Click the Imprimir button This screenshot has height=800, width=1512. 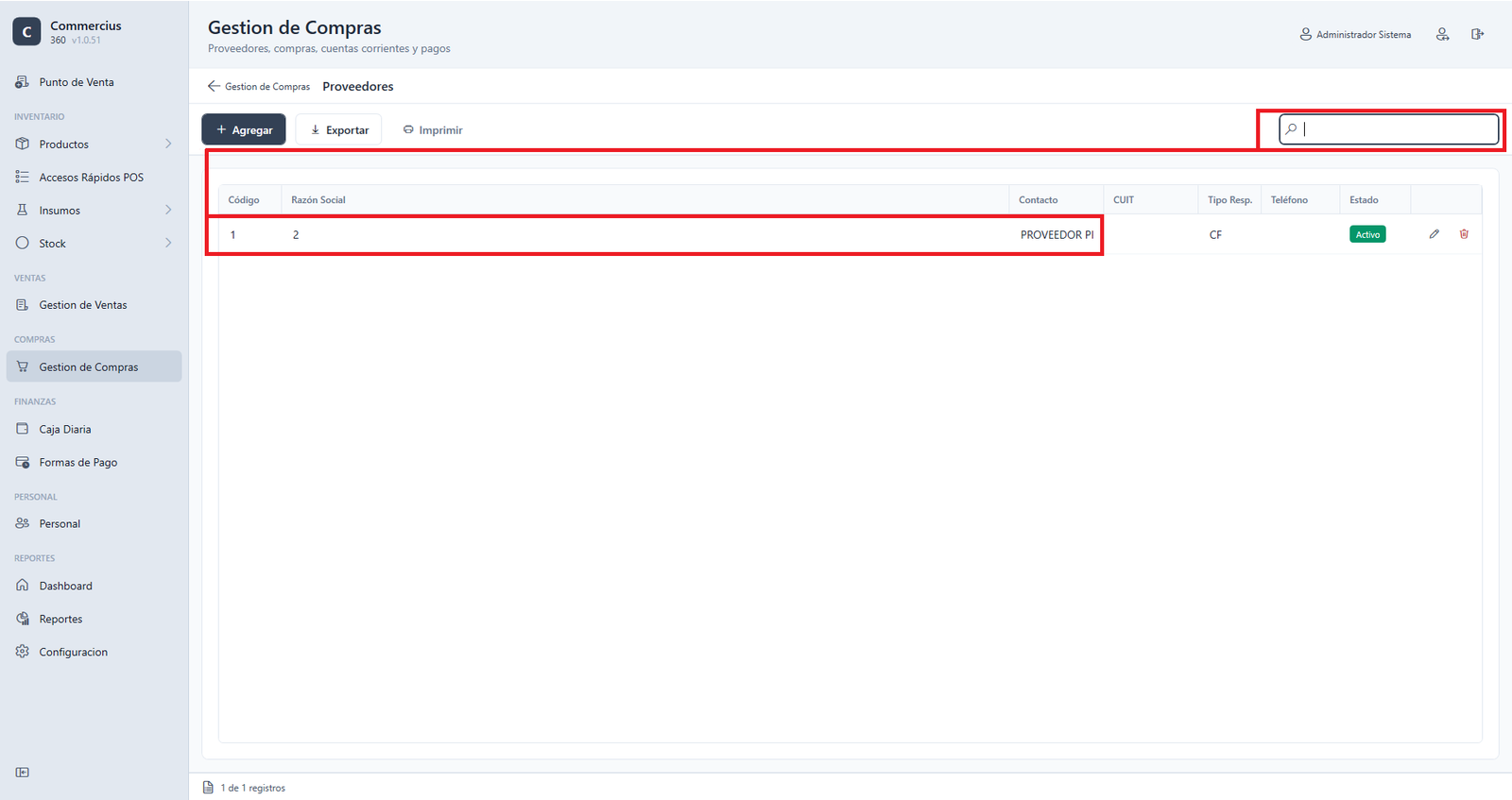(x=433, y=129)
